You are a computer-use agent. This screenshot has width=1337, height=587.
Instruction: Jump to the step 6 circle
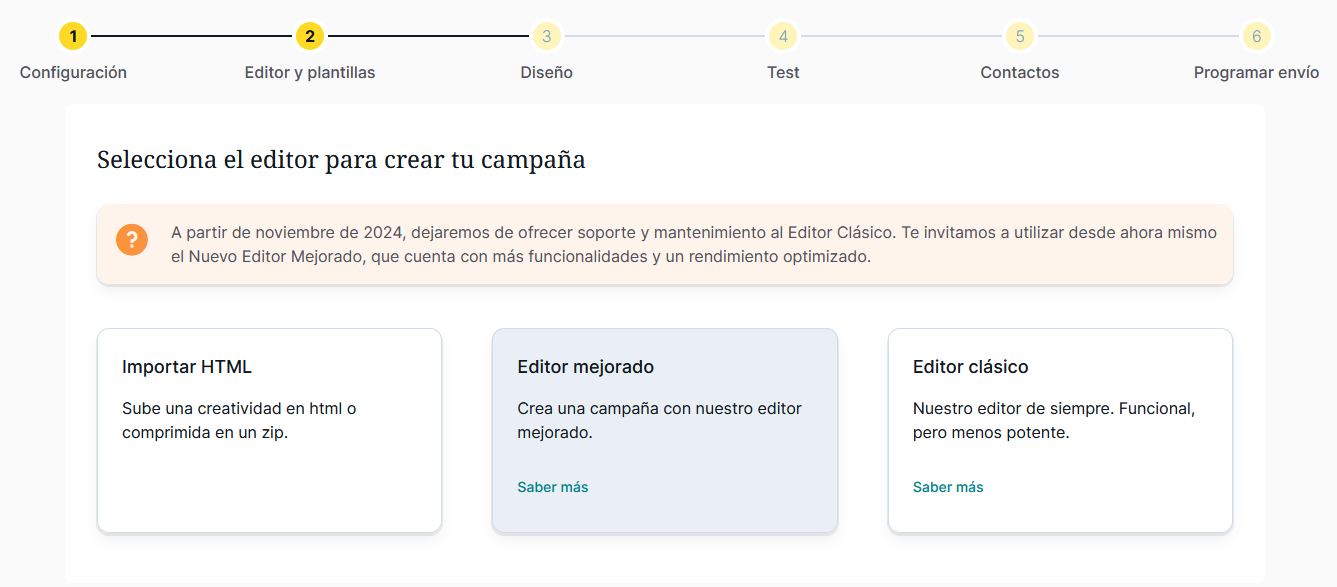coord(1256,37)
